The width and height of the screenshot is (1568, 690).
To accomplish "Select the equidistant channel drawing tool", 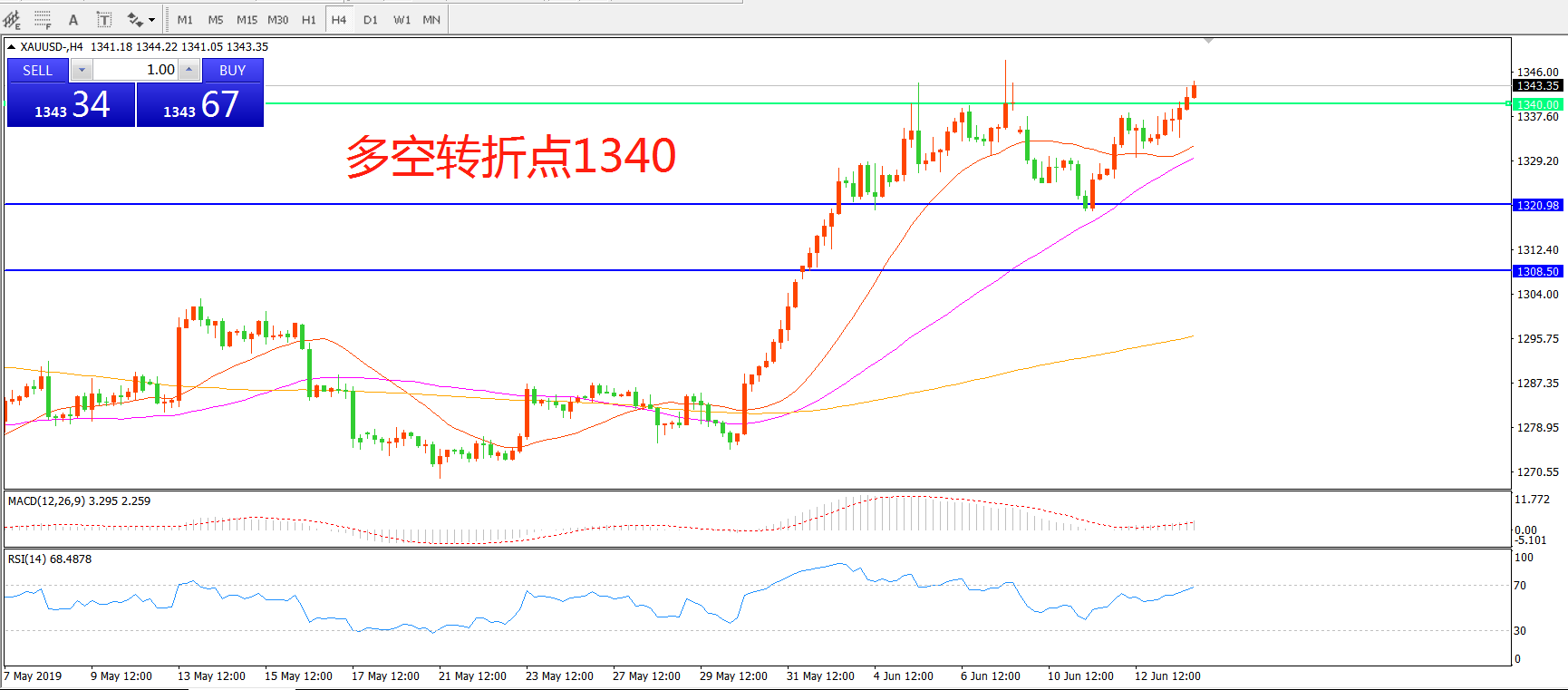I will 12,19.
